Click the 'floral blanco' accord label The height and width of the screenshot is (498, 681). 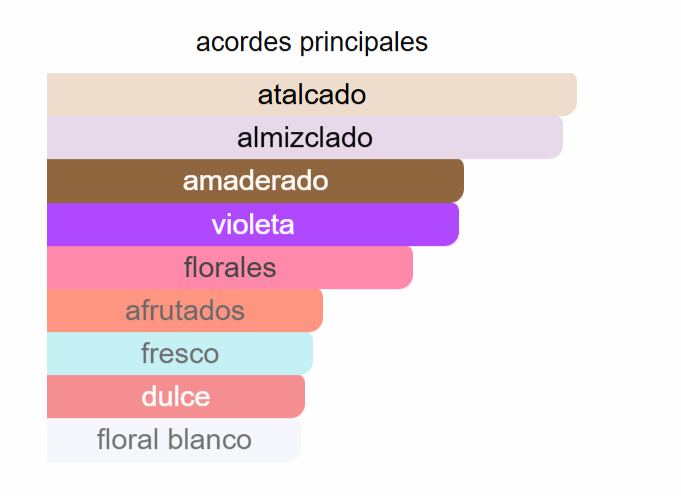(x=174, y=439)
